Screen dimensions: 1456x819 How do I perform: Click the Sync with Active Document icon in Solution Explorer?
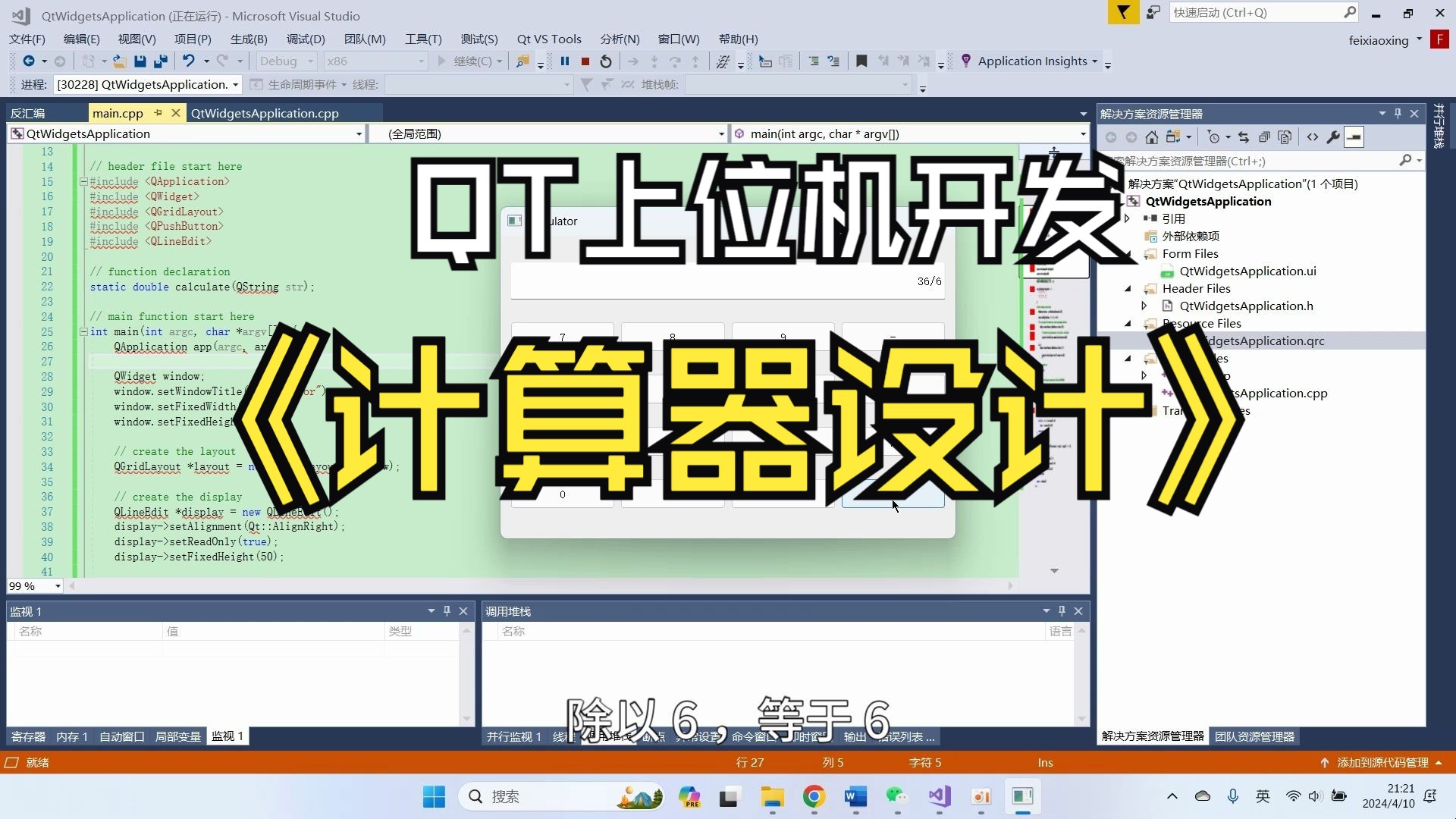1244,137
